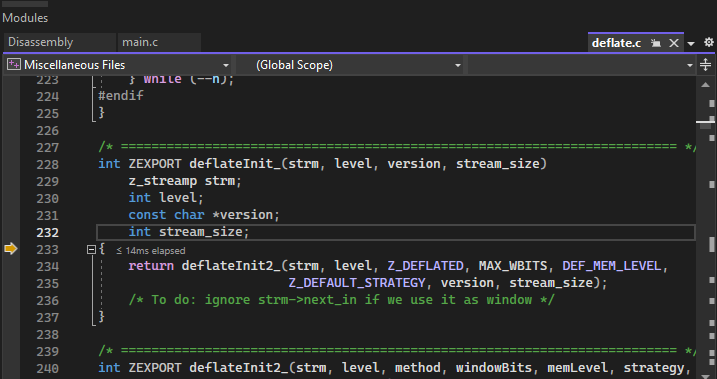Click line number 232 in the gutter
The width and height of the screenshot is (717, 379).
(x=48, y=232)
